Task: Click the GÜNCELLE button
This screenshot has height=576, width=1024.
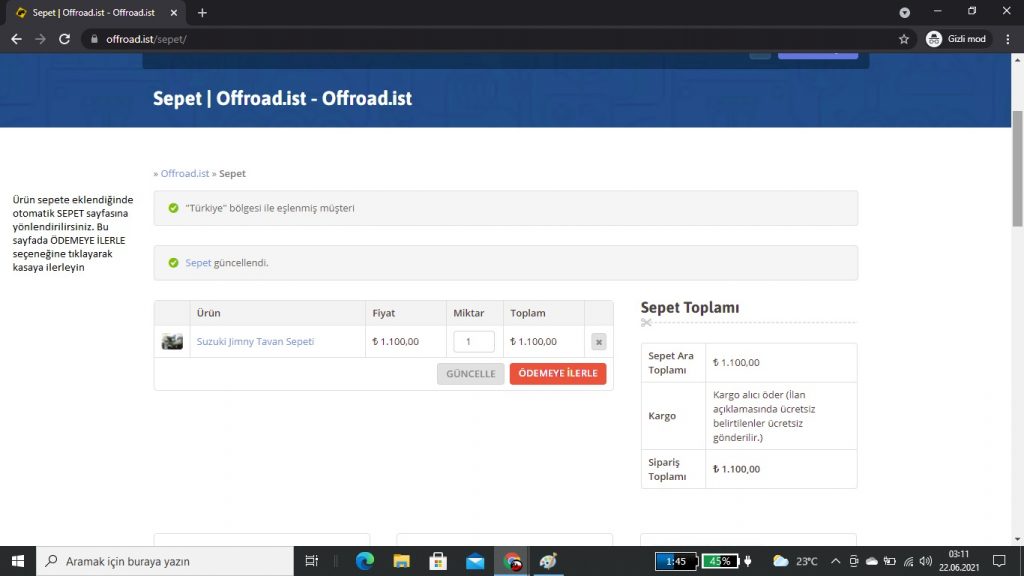Action: tap(470, 374)
